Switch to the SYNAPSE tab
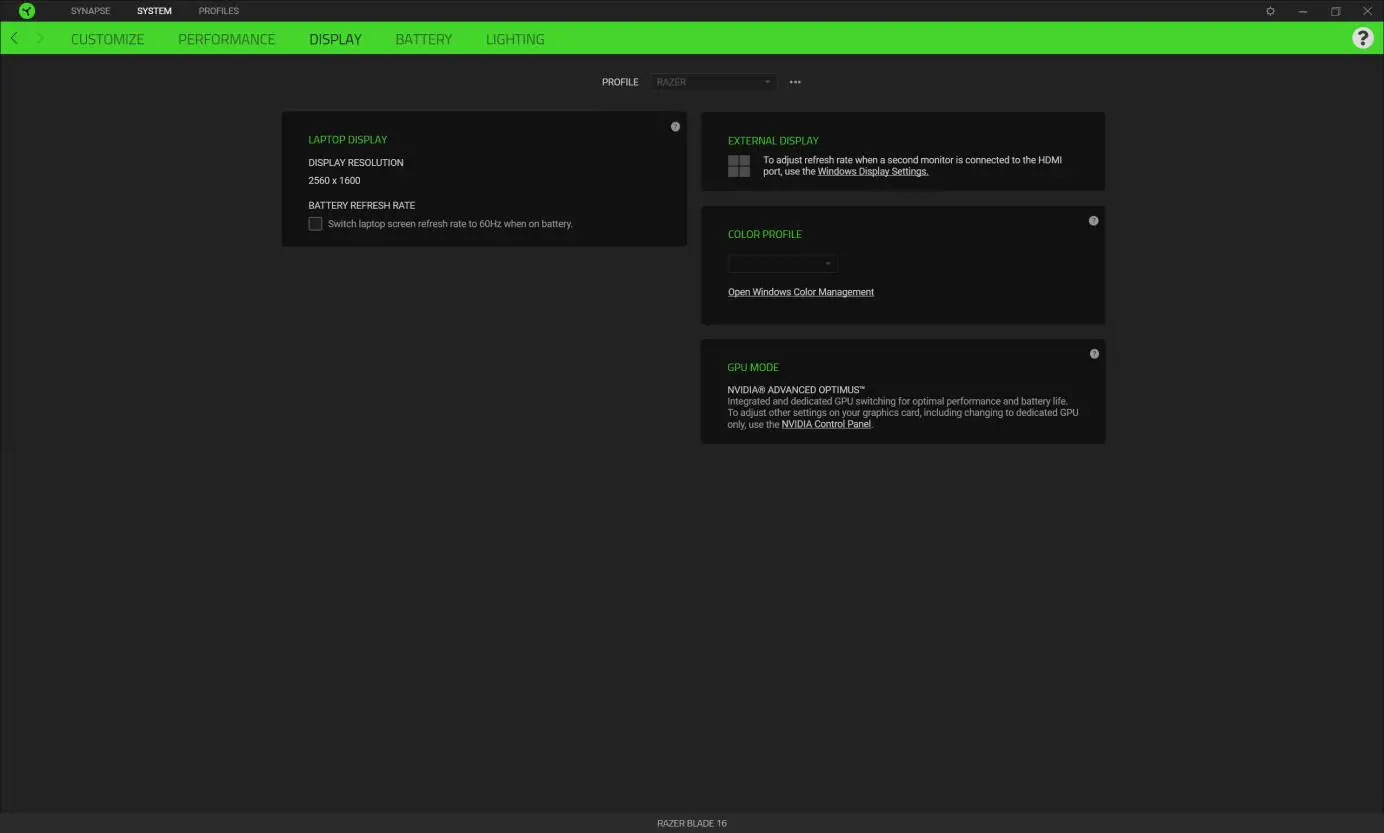Viewport: 1384px width, 833px height. coord(90,10)
